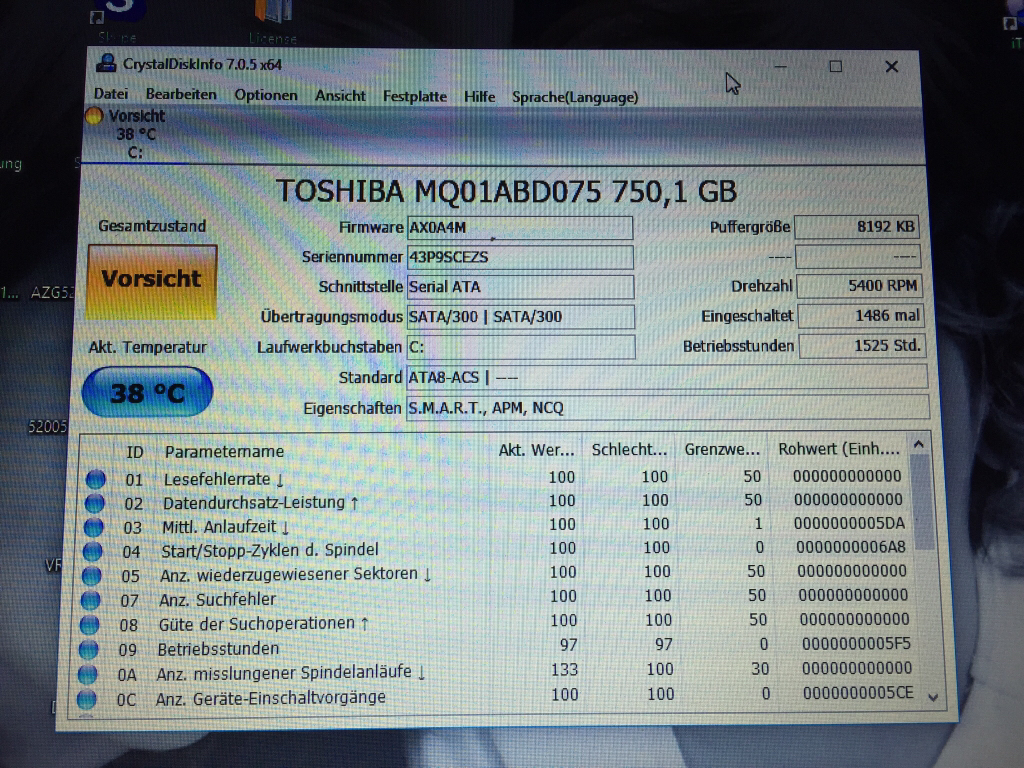1024x768 pixels.
Task: Click the Standard field ATA8-ACS
Action: [667, 377]
